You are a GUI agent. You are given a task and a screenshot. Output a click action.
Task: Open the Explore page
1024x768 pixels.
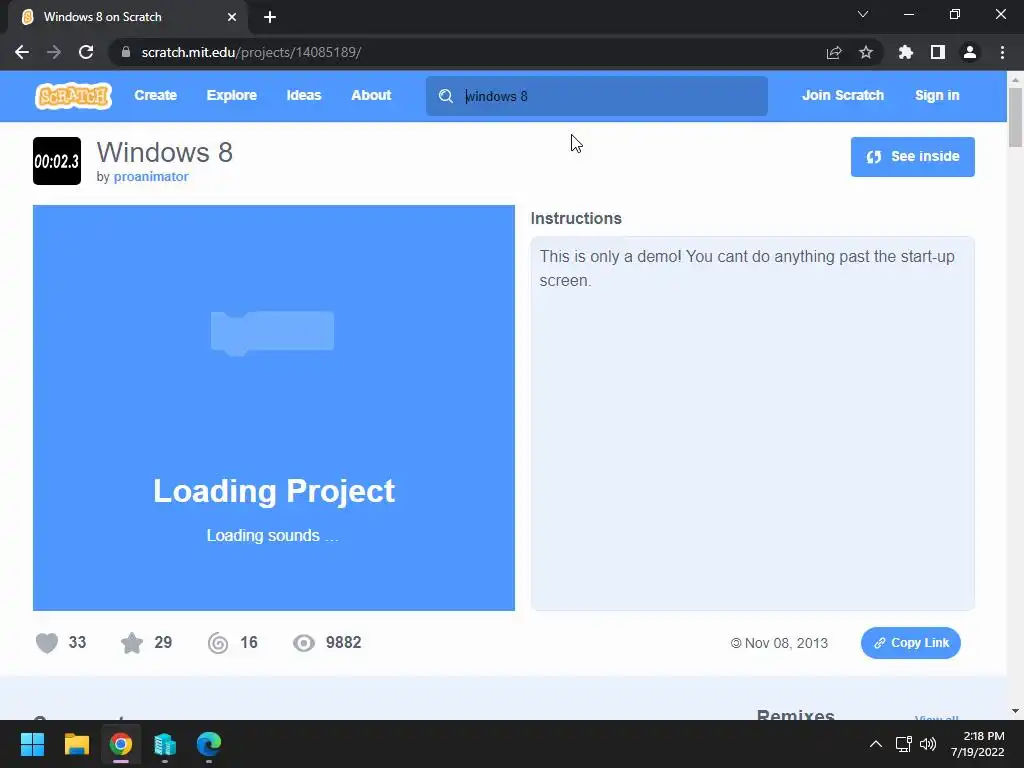pos(231,95)
